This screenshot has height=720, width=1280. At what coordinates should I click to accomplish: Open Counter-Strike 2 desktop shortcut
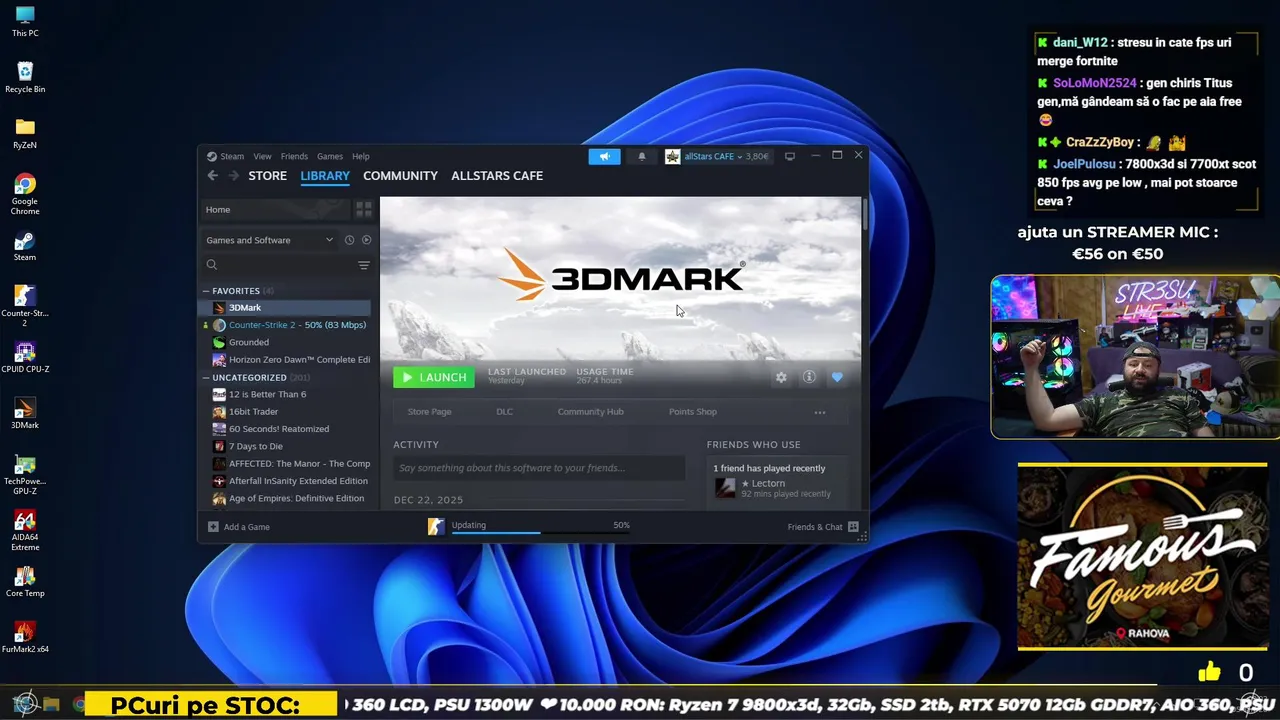[25, 306]
